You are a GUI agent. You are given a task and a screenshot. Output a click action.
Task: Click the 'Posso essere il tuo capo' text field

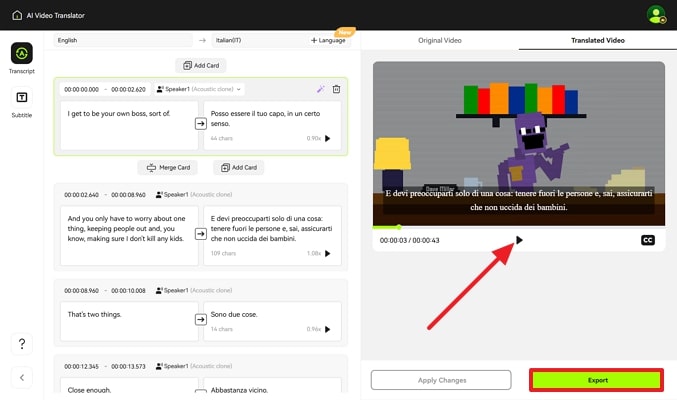[272, 119]
